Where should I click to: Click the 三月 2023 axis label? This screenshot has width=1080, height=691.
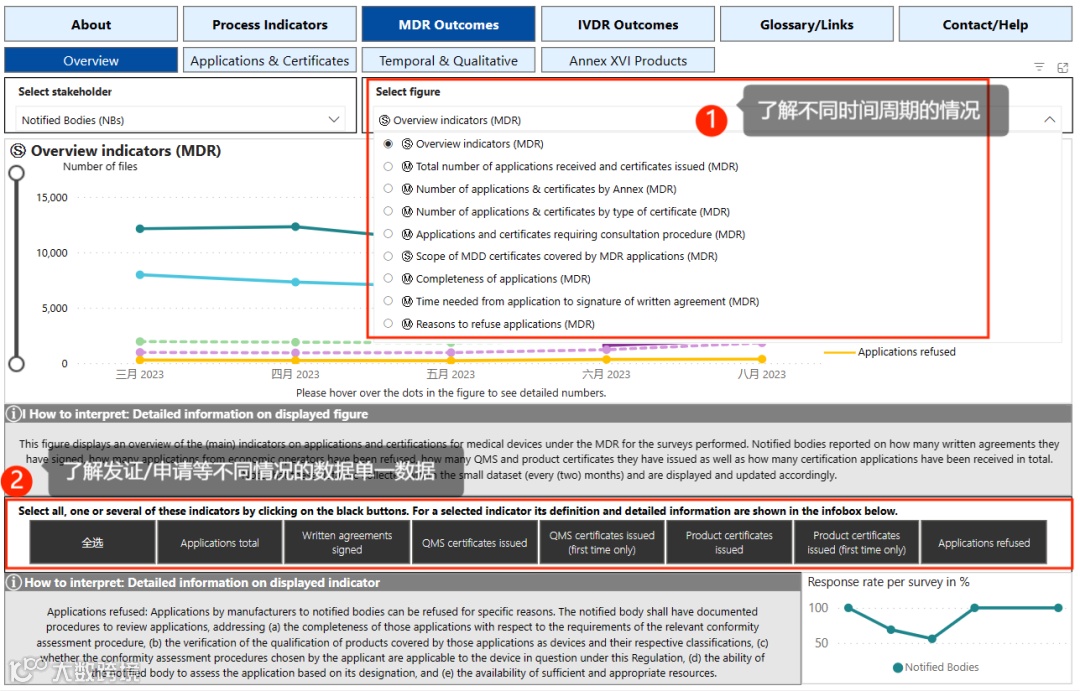140,374
